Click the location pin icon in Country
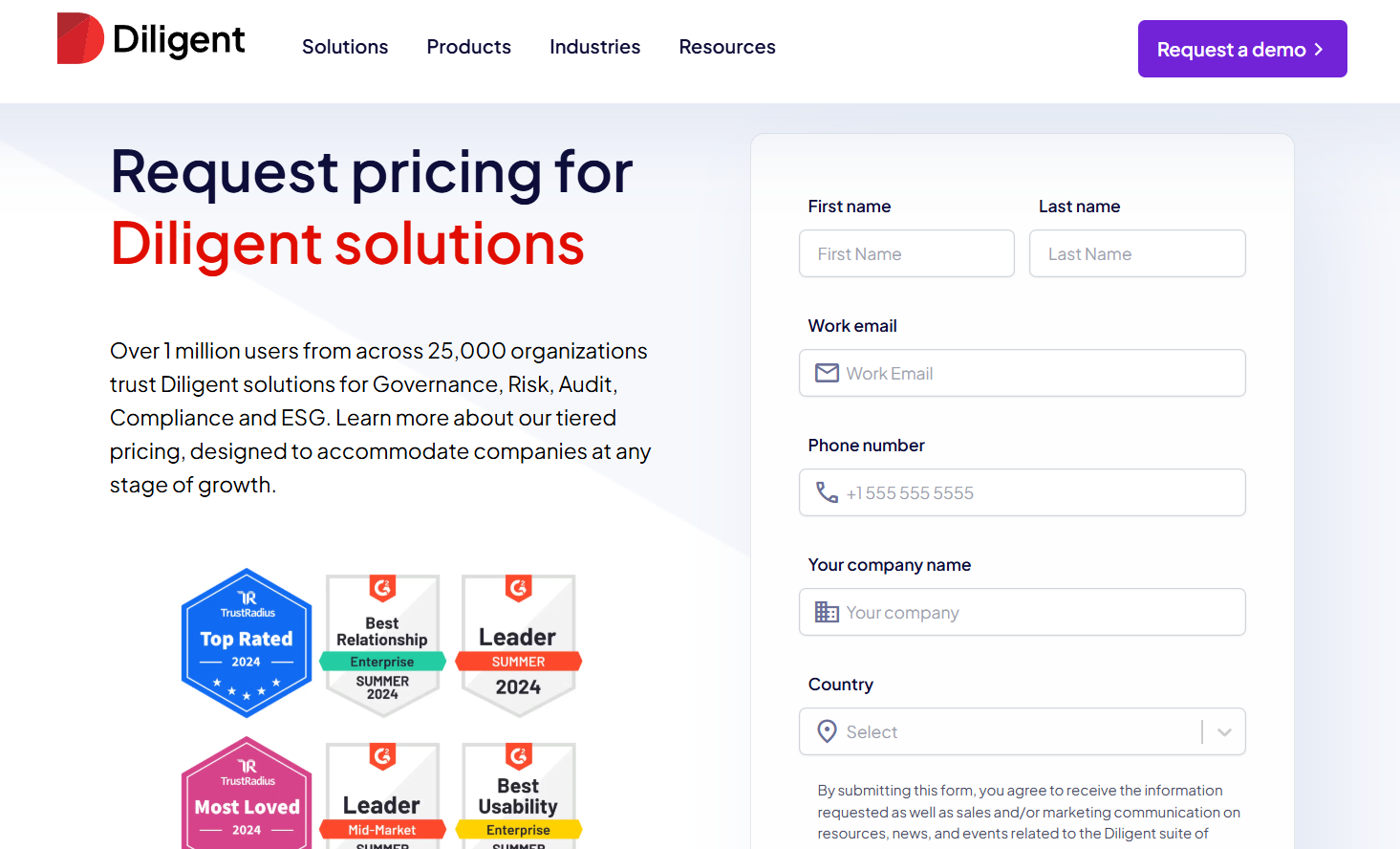 (x=827, y=731)
